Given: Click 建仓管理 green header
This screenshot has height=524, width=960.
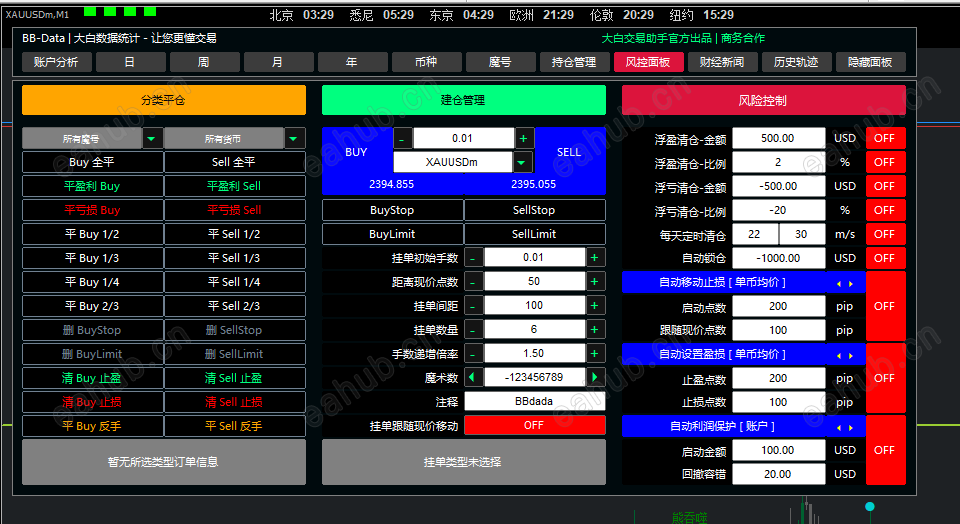Looking at the screenshot, I should (463, 100).
